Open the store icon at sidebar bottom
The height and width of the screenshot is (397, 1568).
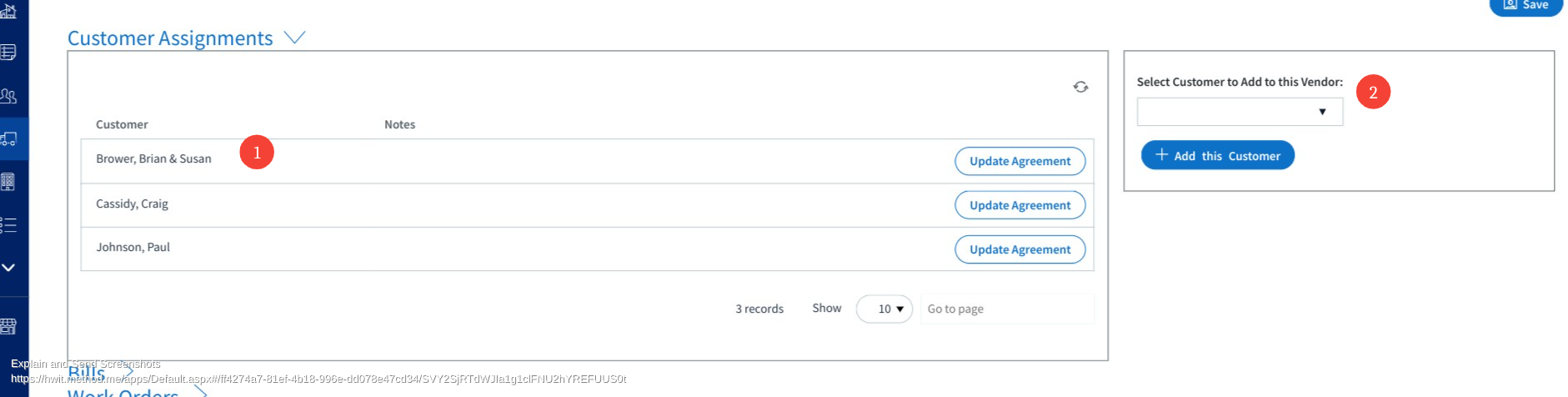8,325
